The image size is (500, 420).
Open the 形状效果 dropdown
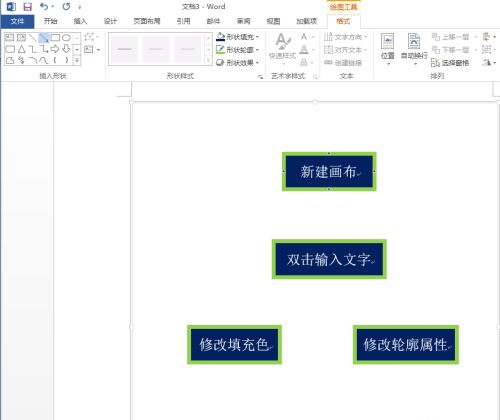click(237, 62)
